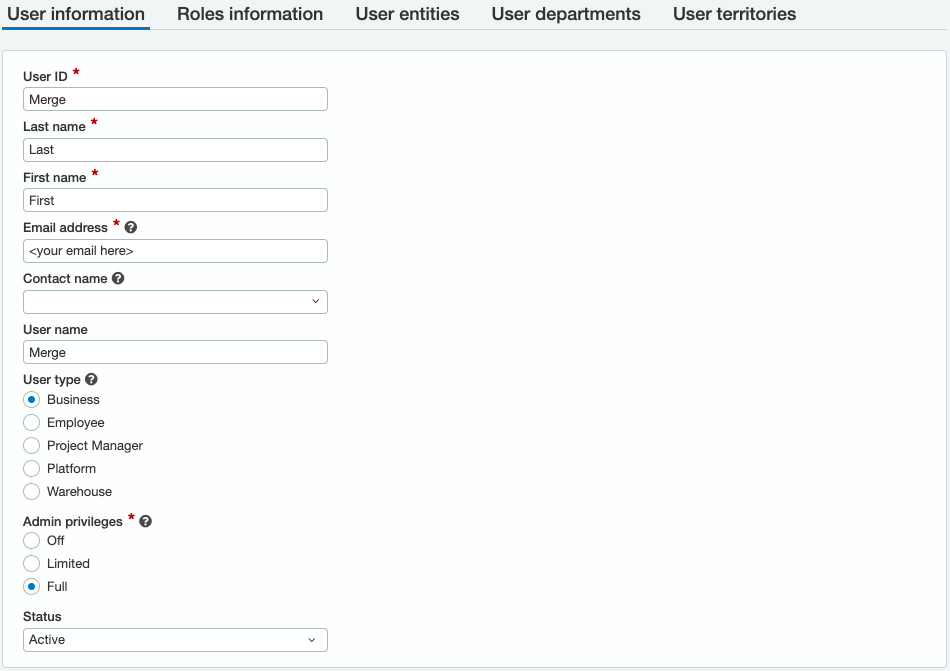Viewport: 950px width, 671px height.
Task: Open the Contact name dropdown
Action: point(175,302)
